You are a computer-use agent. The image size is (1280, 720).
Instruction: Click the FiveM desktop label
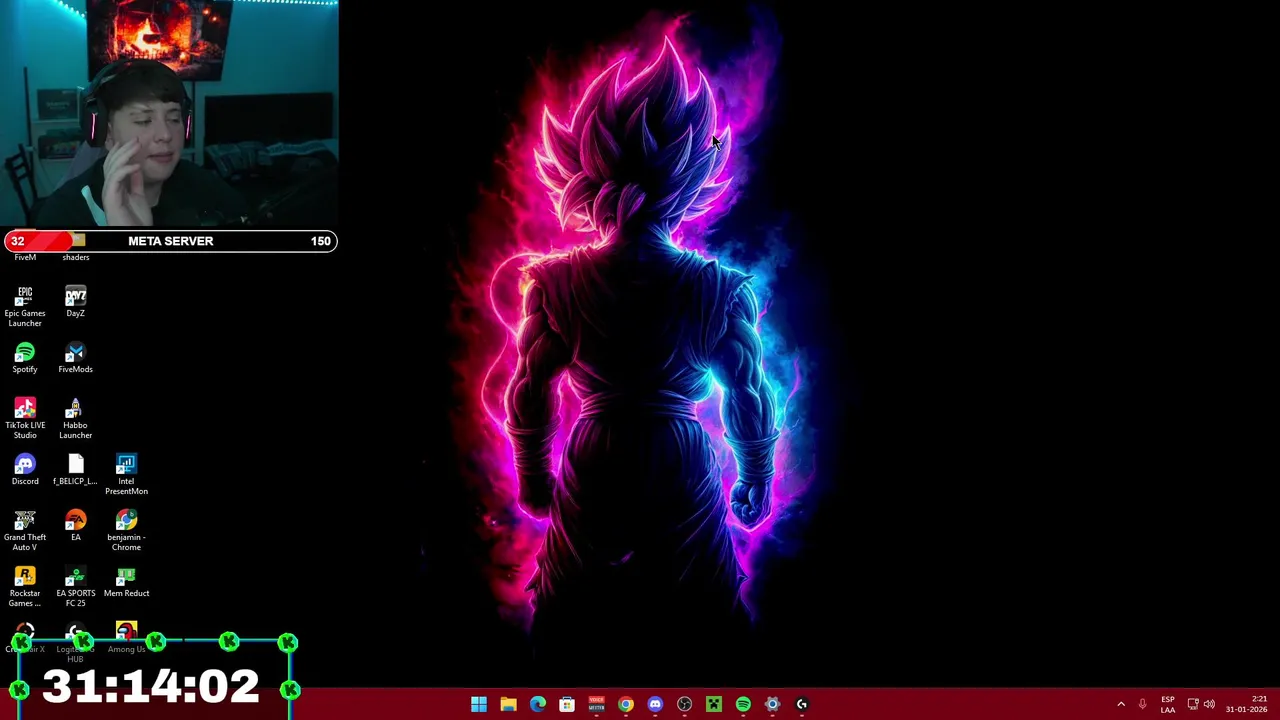tap(25, 257)
